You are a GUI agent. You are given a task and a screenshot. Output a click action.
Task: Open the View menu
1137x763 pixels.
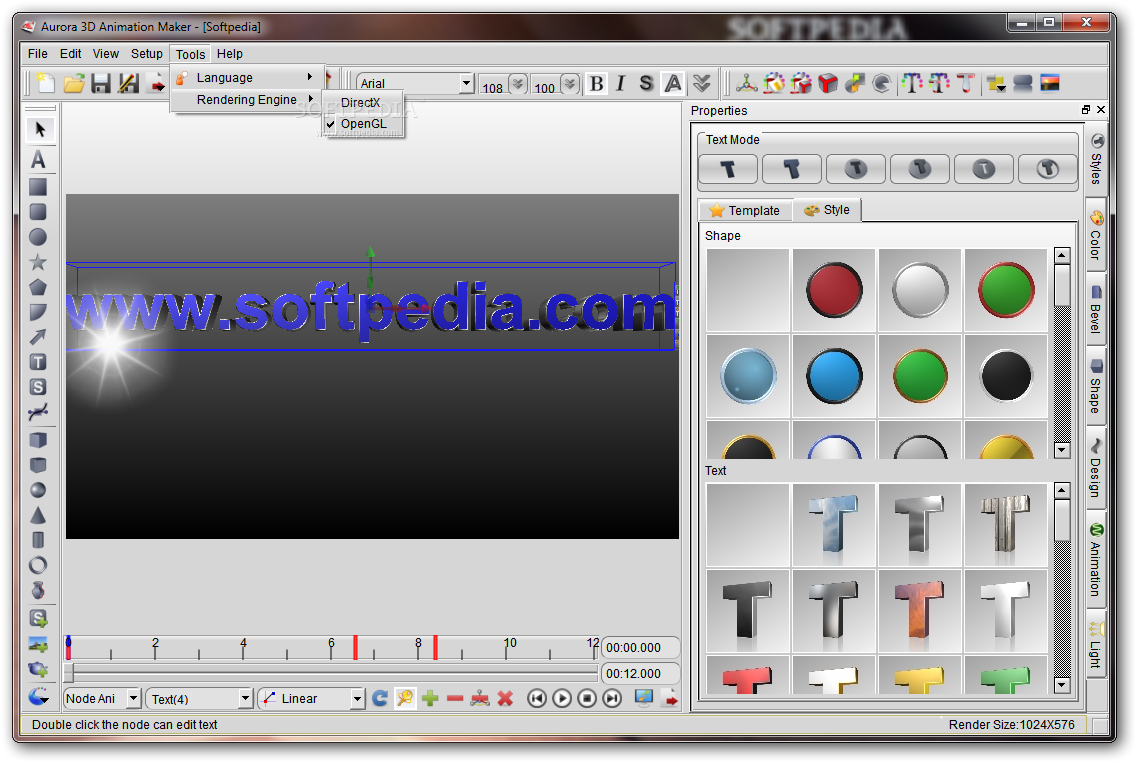click(x=106, y=54)
